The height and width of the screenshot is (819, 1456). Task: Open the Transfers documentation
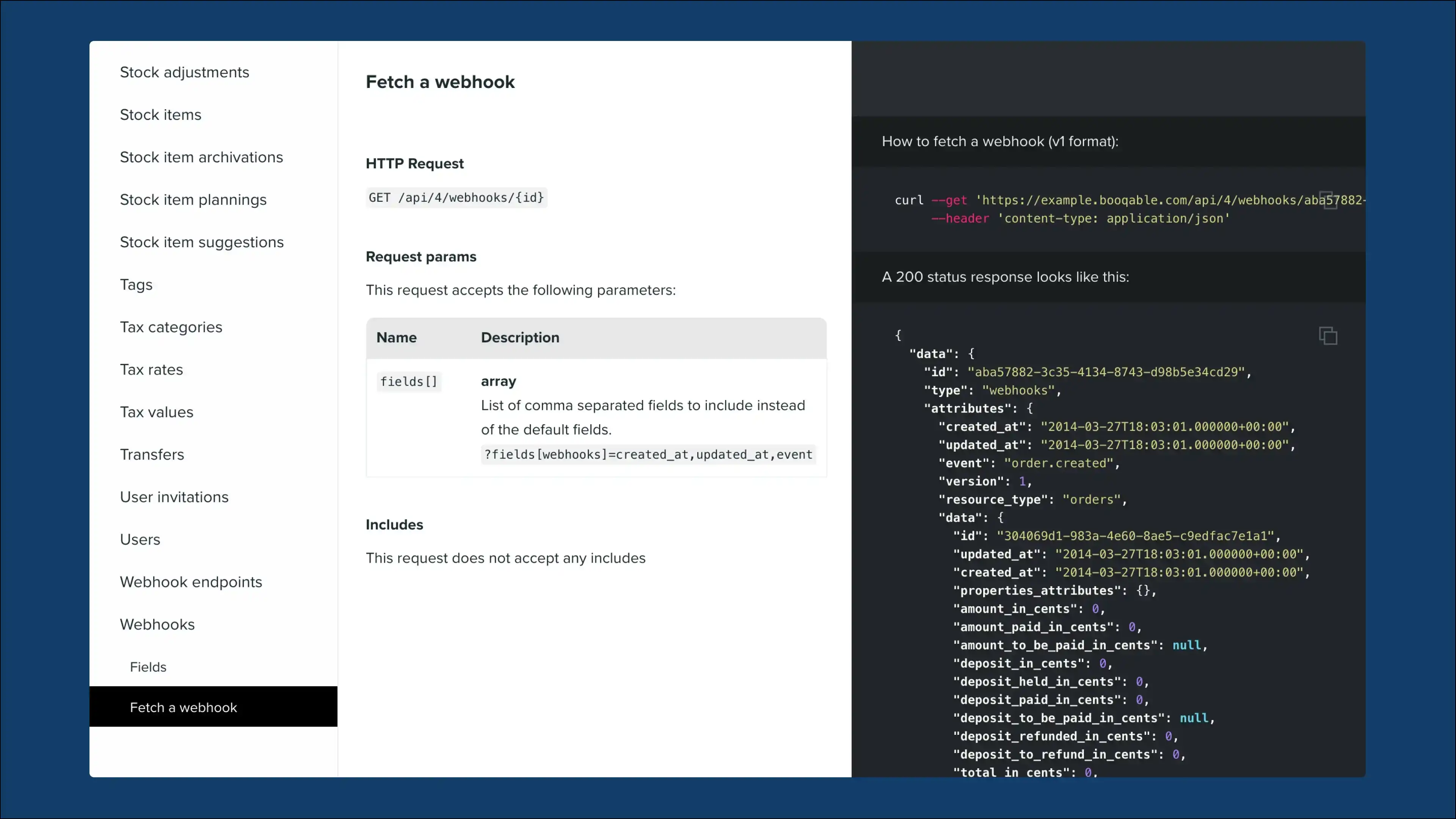[152, 454]
